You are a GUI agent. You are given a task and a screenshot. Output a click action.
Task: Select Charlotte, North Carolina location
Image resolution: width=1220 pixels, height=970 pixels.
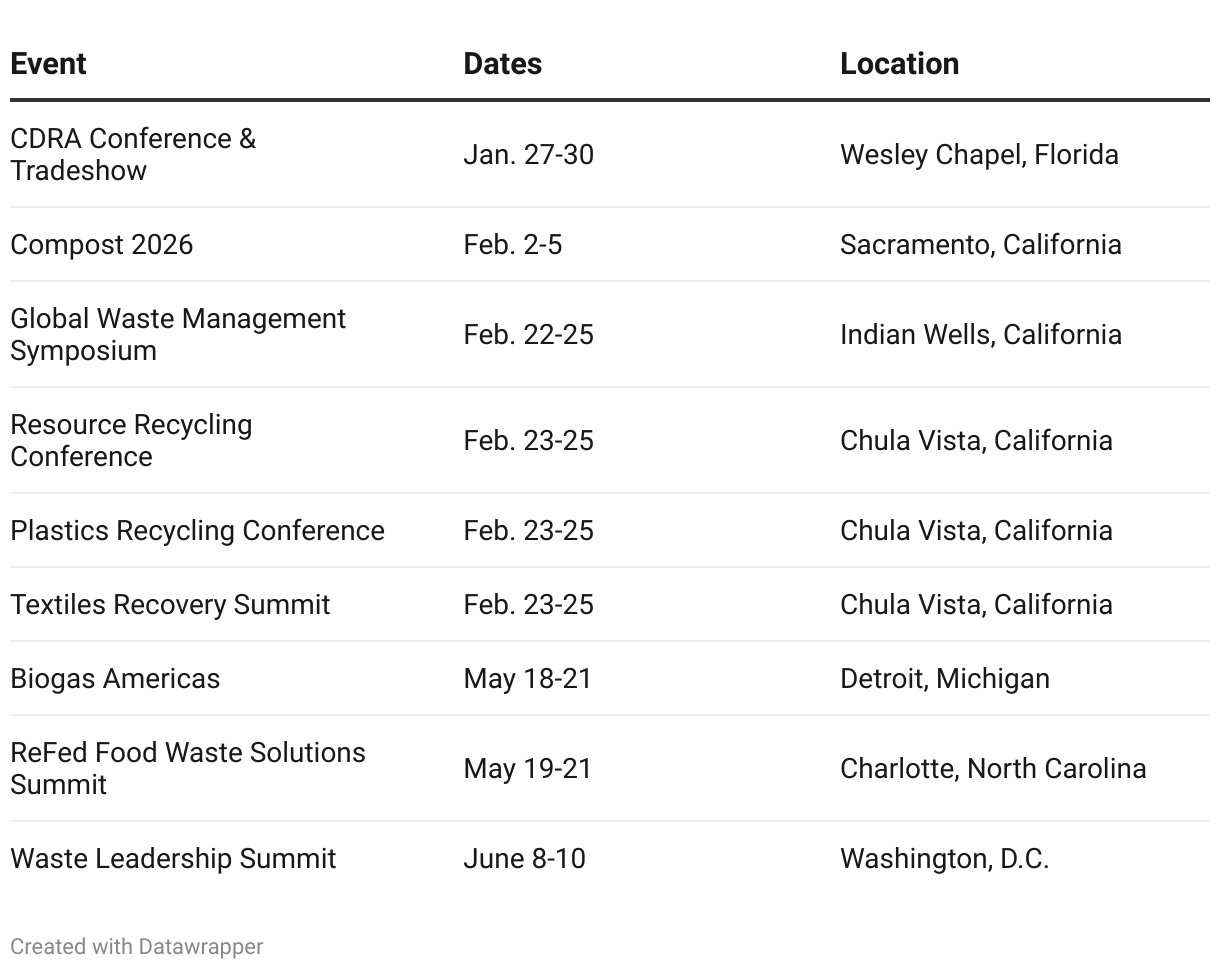(x=993, y=768)
